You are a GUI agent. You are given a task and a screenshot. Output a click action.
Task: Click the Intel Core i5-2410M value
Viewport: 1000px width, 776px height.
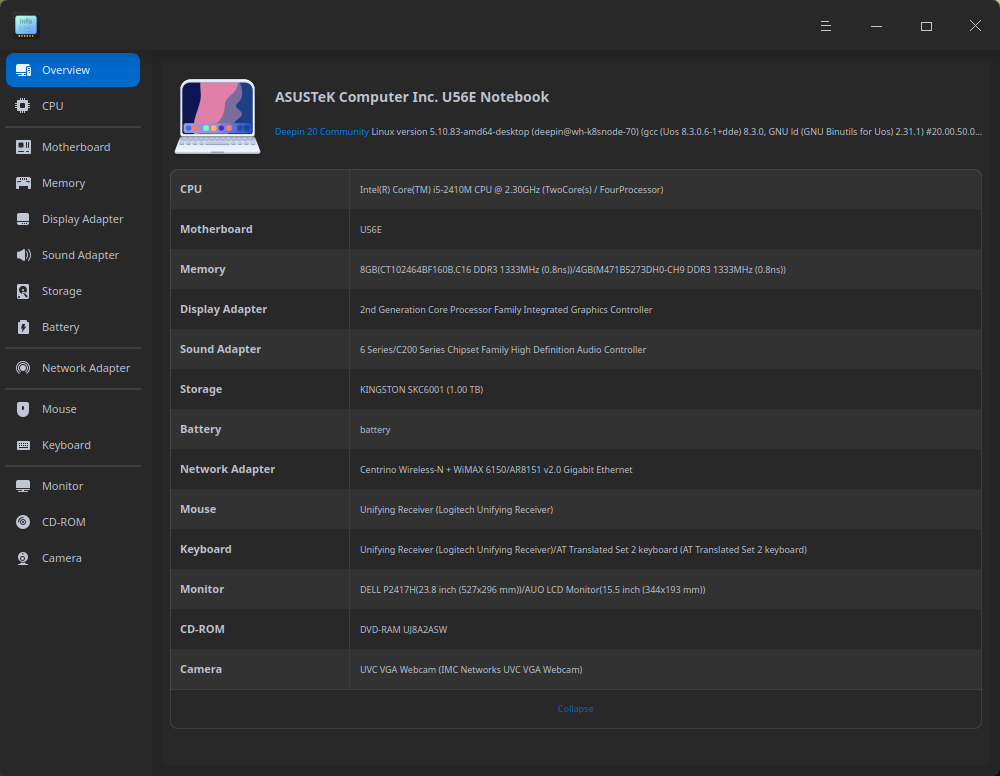[511, 190]
